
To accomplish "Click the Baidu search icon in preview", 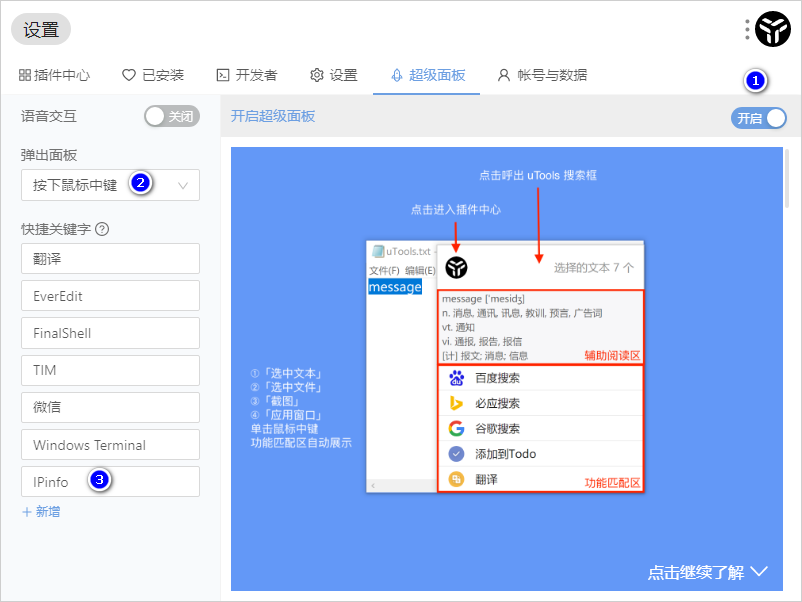I will click(456, 378).
